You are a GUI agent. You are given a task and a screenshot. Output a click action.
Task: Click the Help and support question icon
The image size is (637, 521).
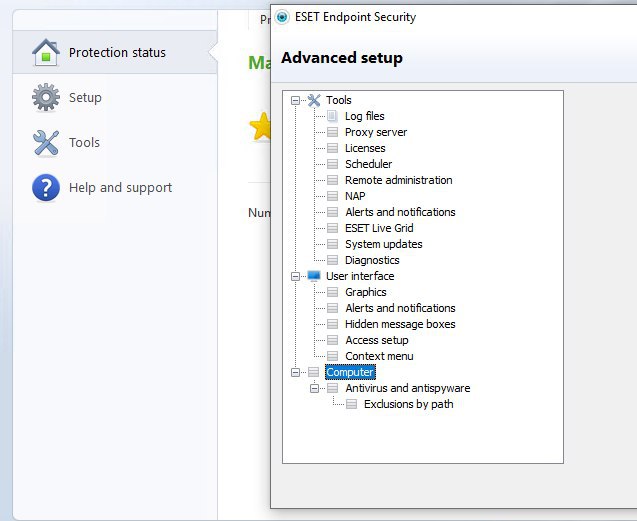pos(46,187)
